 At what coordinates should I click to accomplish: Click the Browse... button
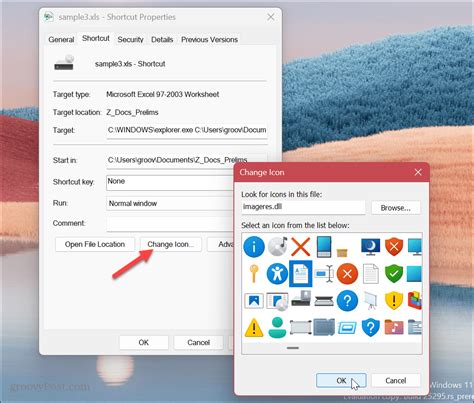[x=396, y=208]
